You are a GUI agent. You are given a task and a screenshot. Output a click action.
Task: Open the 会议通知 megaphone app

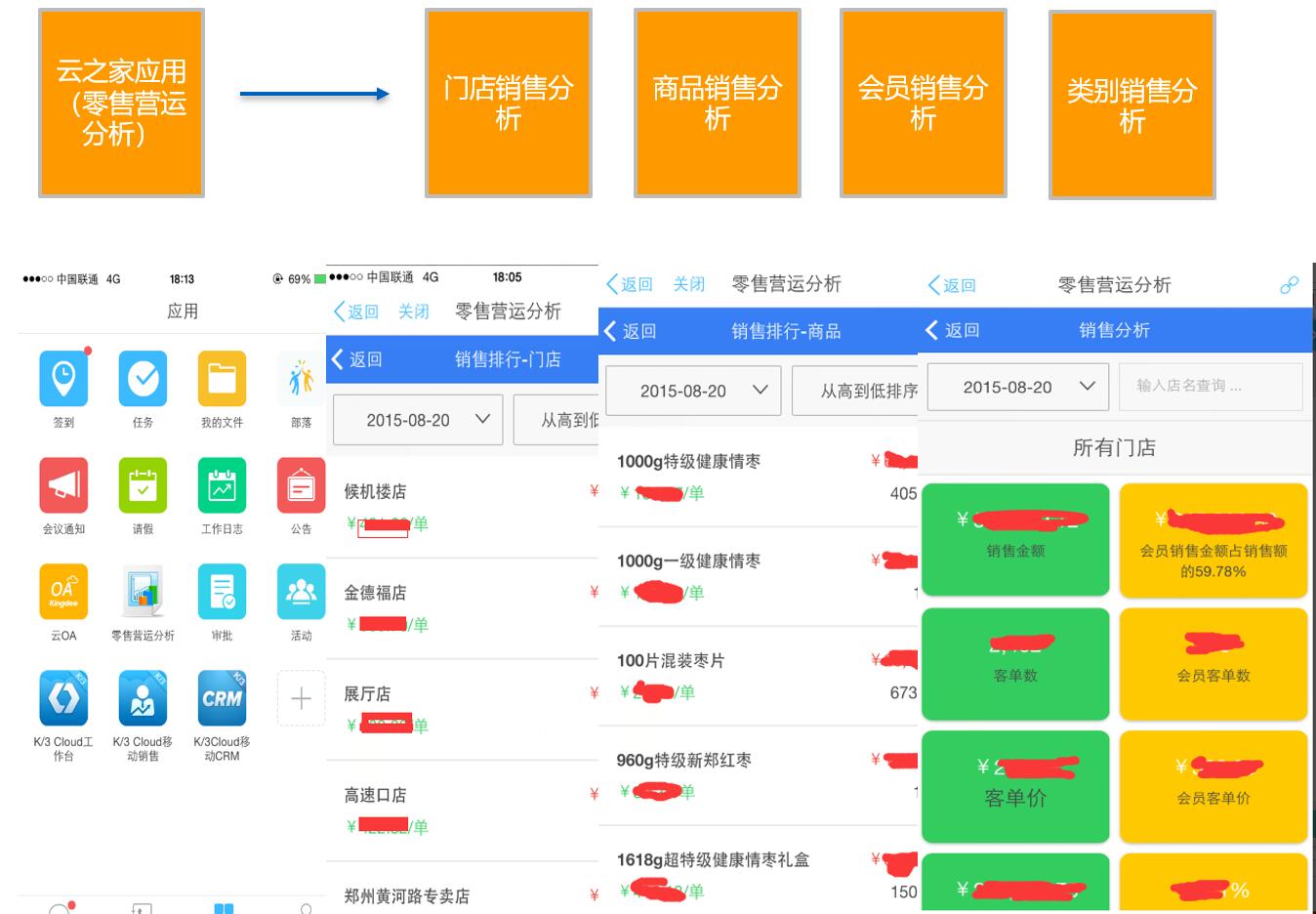point(63,485)
